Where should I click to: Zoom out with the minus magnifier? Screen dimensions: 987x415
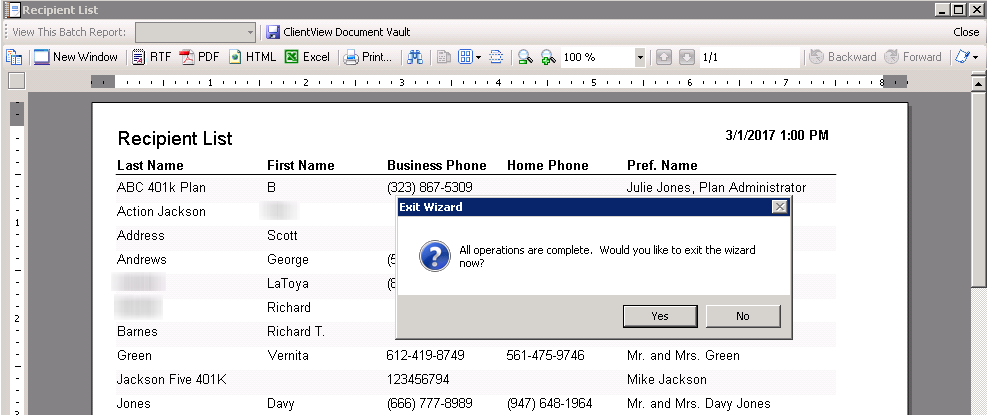click(525, 57)
